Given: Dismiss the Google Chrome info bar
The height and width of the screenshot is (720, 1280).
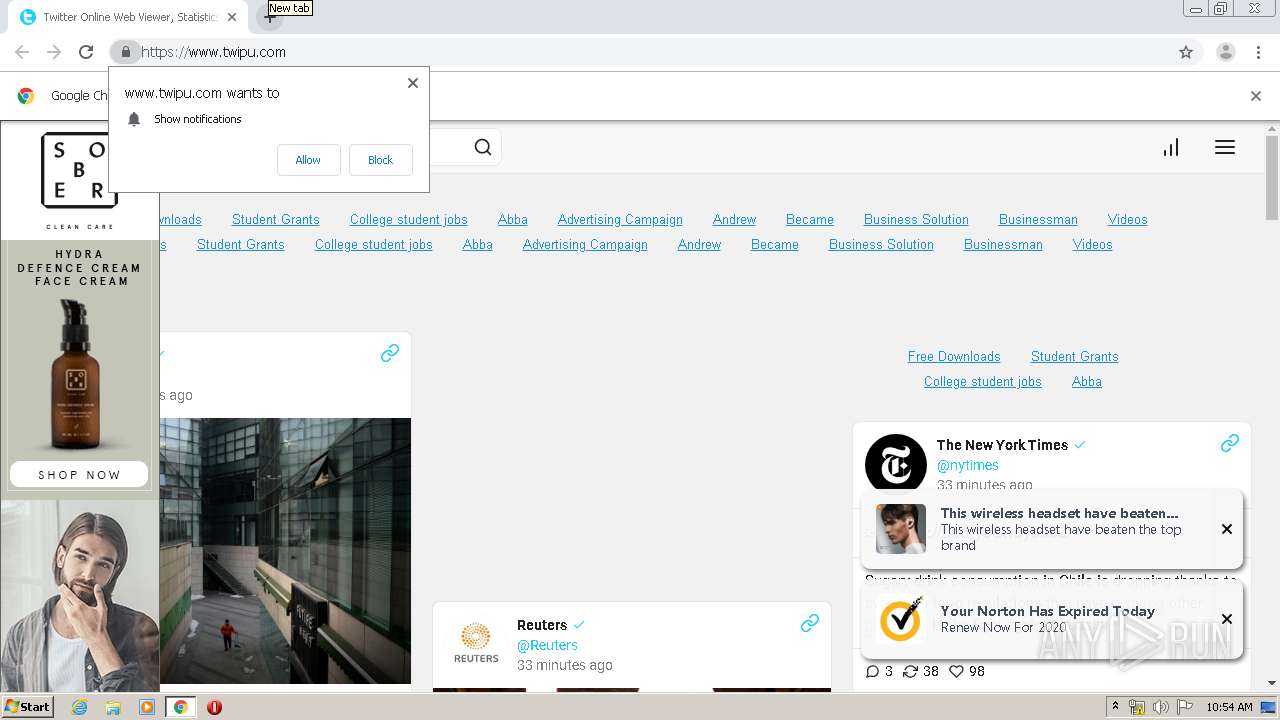Looking at the screenshot, I should 1256,96.
